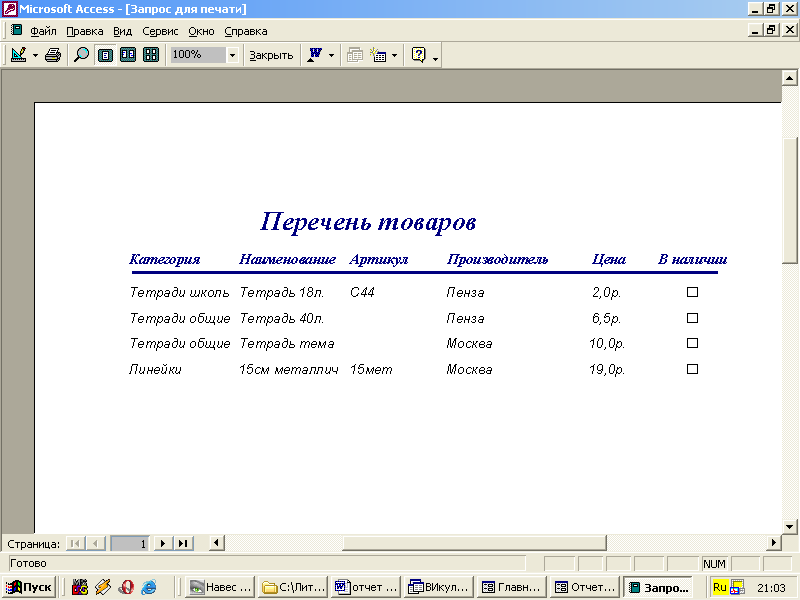This screenshot has width=800, height=600.
Task: Open the Microsoft Access Help icon
Action: coord(419,55)
